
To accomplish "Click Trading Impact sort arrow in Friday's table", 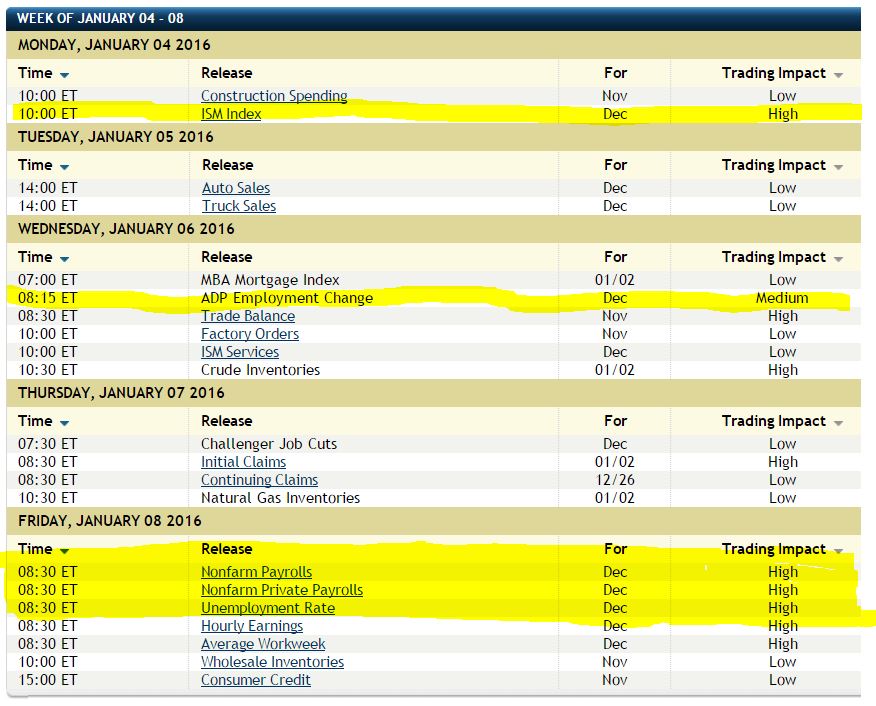I will coord(838,551).
